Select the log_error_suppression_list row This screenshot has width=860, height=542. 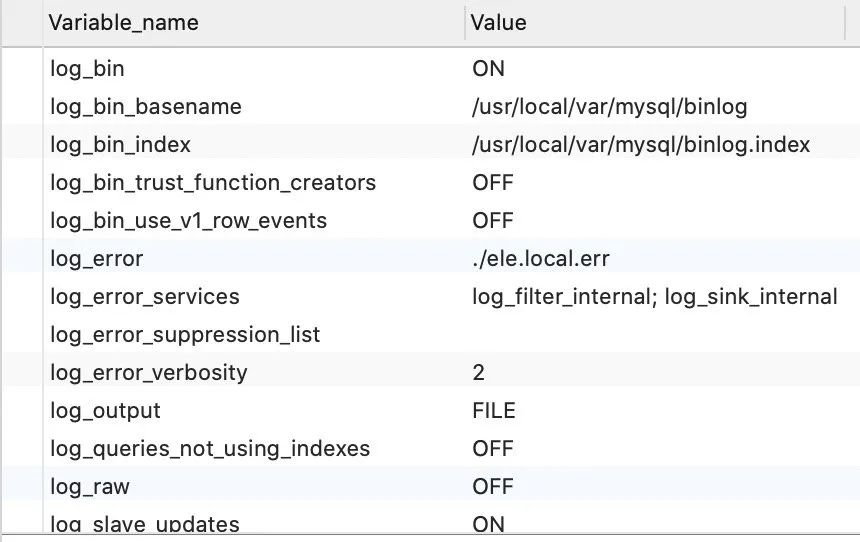coord(185,335)
